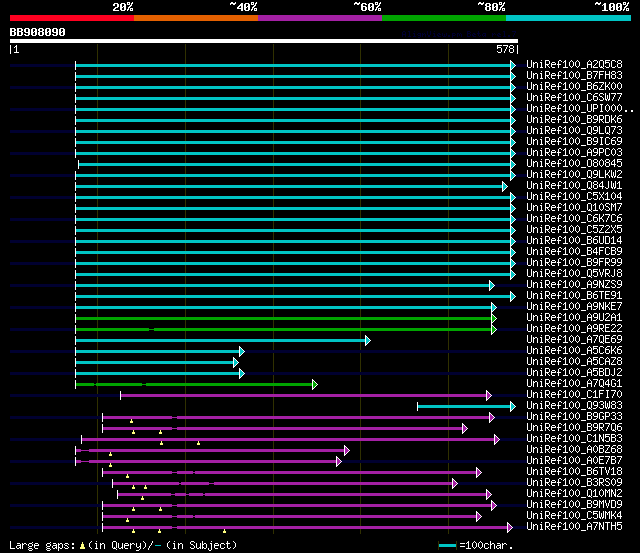Open the UniRef100_Q9LQ73 hit label
The width and height of the screenshot is (640, 553).
coord(574,131)
